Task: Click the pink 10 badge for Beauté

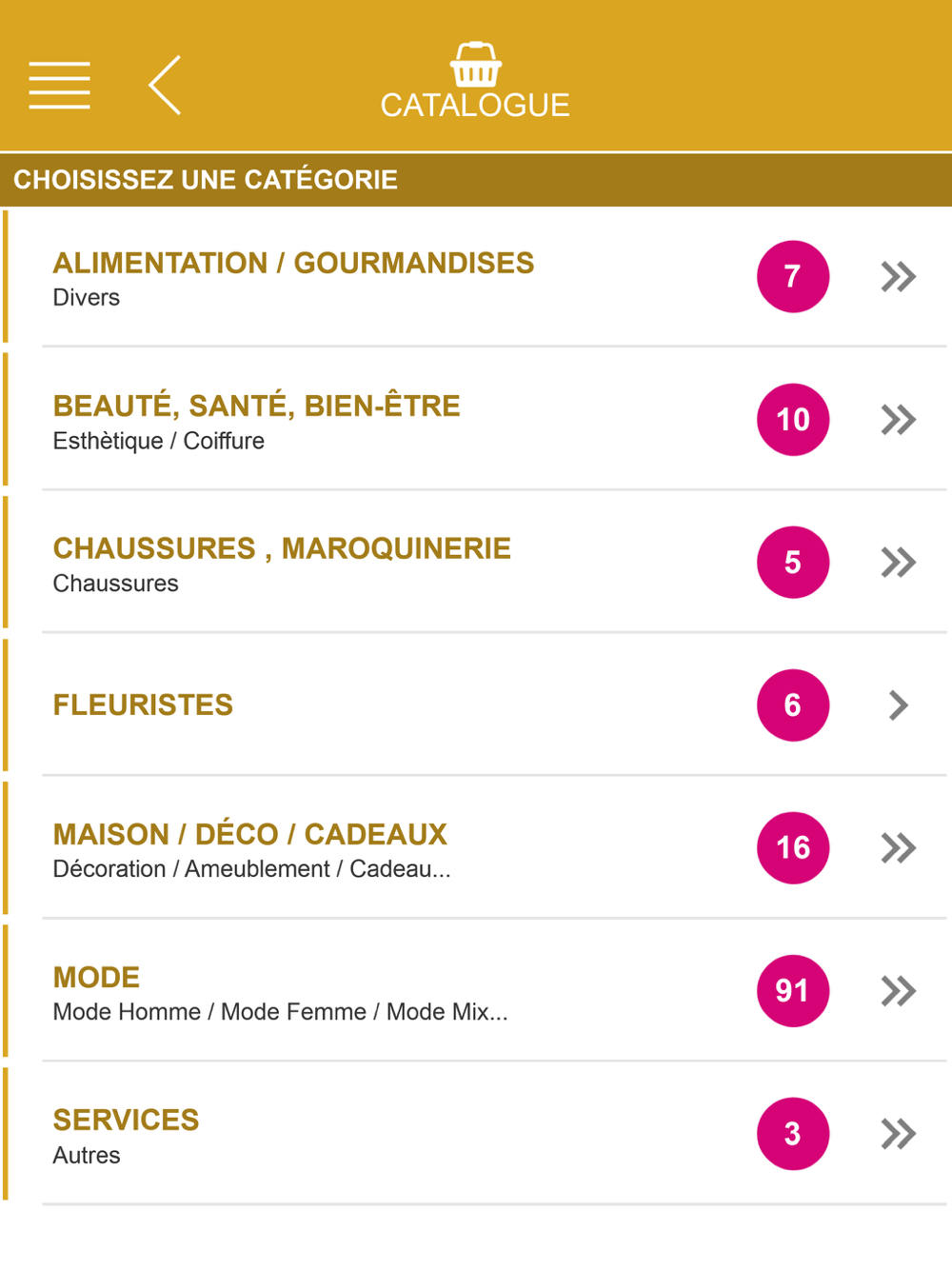Action: [793, 419]
